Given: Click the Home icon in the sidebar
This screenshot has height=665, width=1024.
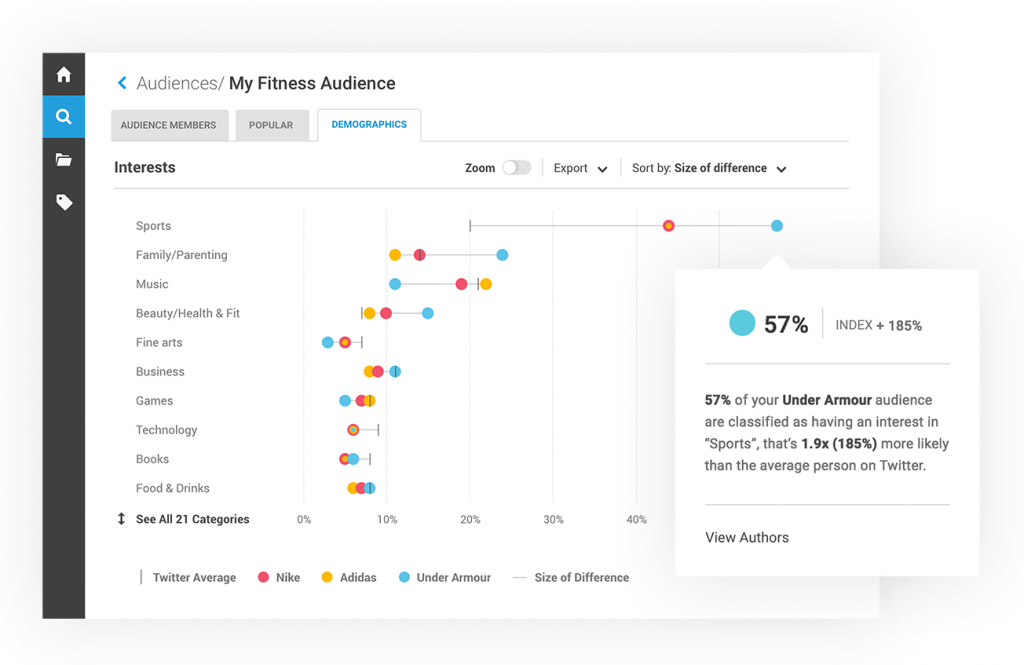Looking at the screenshot, I should click(63, 74).
